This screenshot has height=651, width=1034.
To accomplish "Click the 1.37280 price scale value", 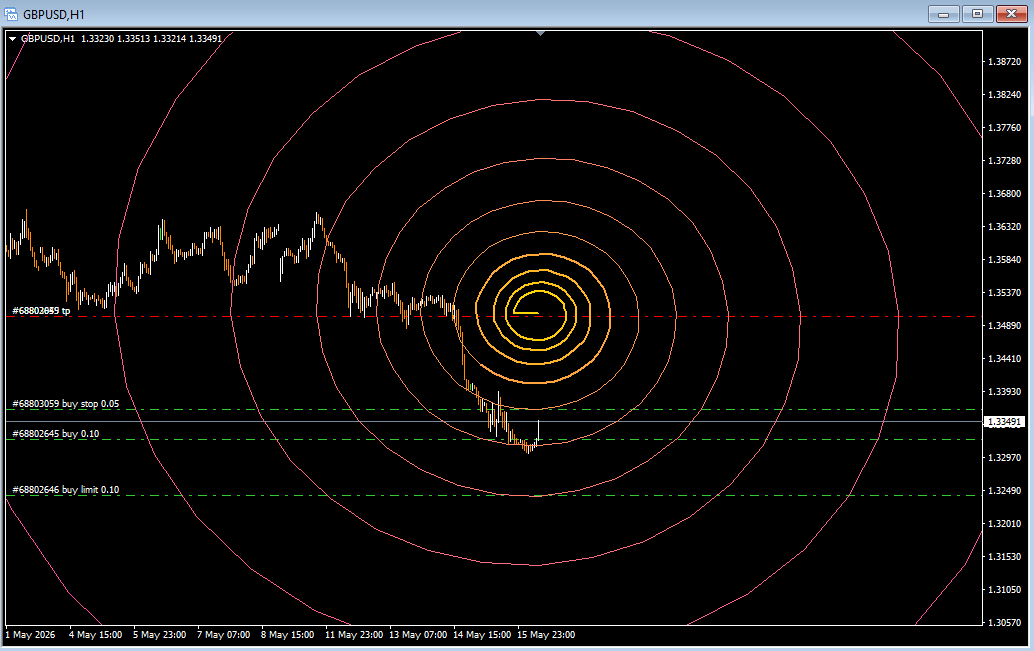I will tap(1004, 160).
